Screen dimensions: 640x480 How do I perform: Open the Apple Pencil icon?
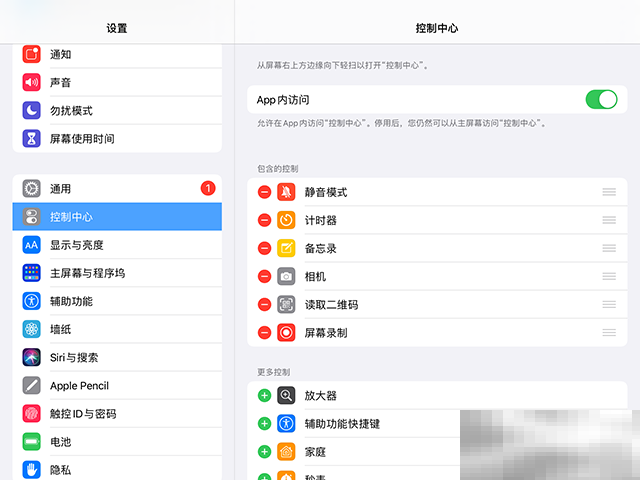[x=31, y=386]
